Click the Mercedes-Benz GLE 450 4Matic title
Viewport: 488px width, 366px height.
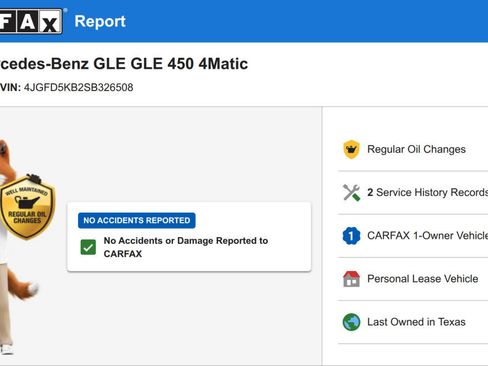124,64
